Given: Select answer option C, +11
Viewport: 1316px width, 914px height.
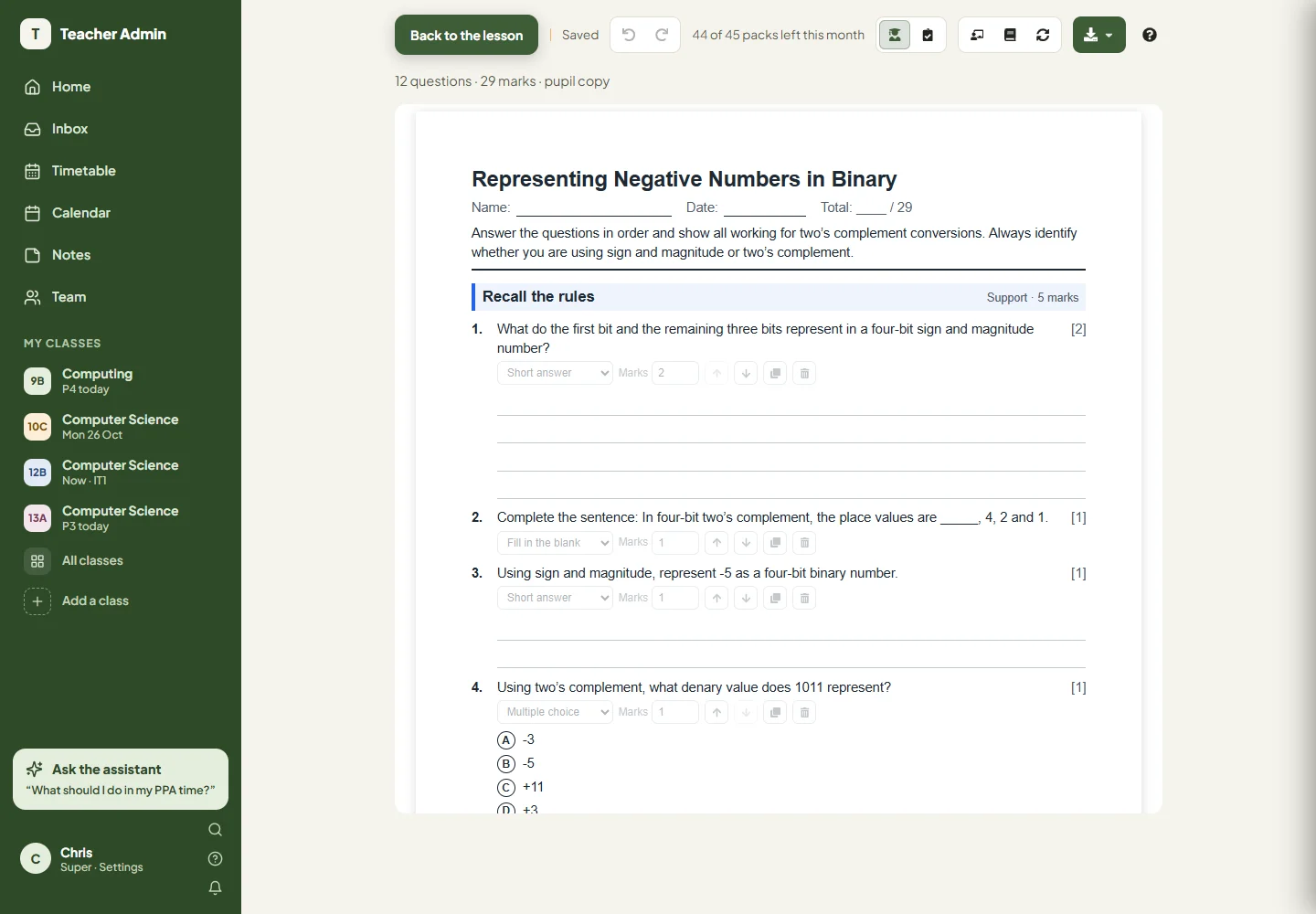Looking at the screenshot, I should 506,788.
